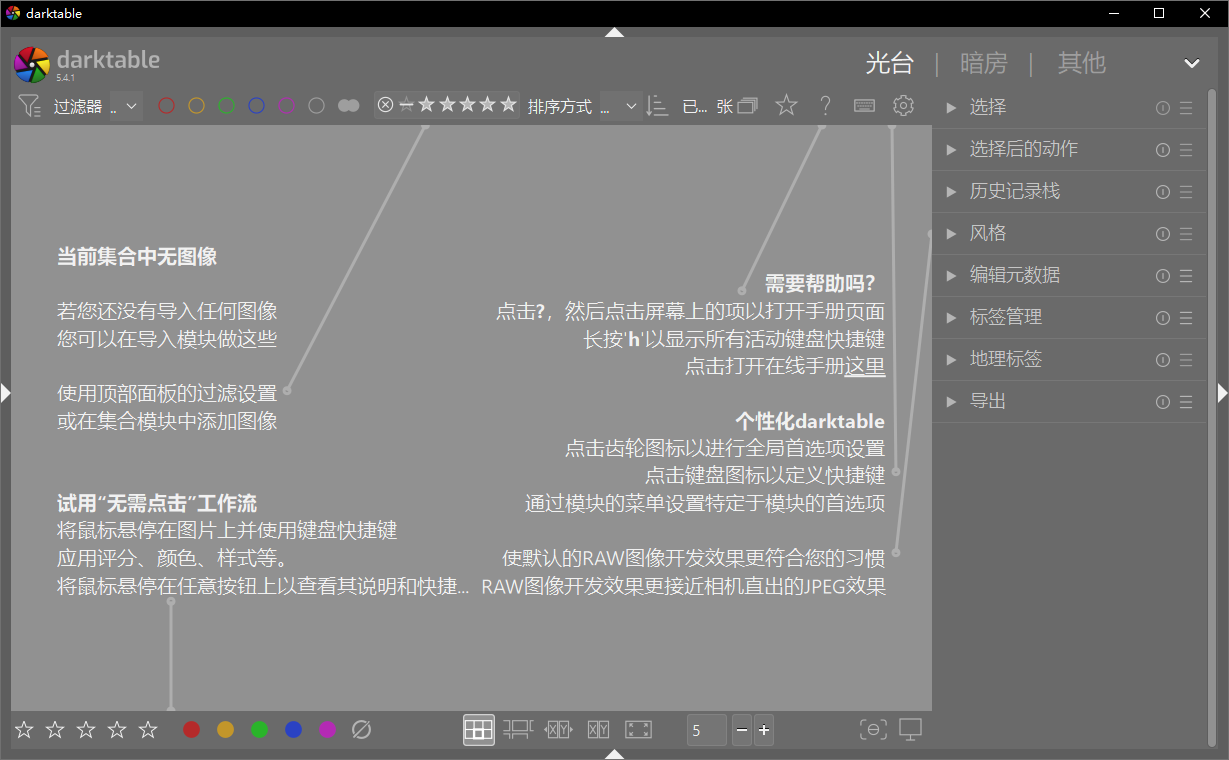Enter full preview mode via its bottom icon
Viewport: 1229px width, 760px height.
click(638, 729)
